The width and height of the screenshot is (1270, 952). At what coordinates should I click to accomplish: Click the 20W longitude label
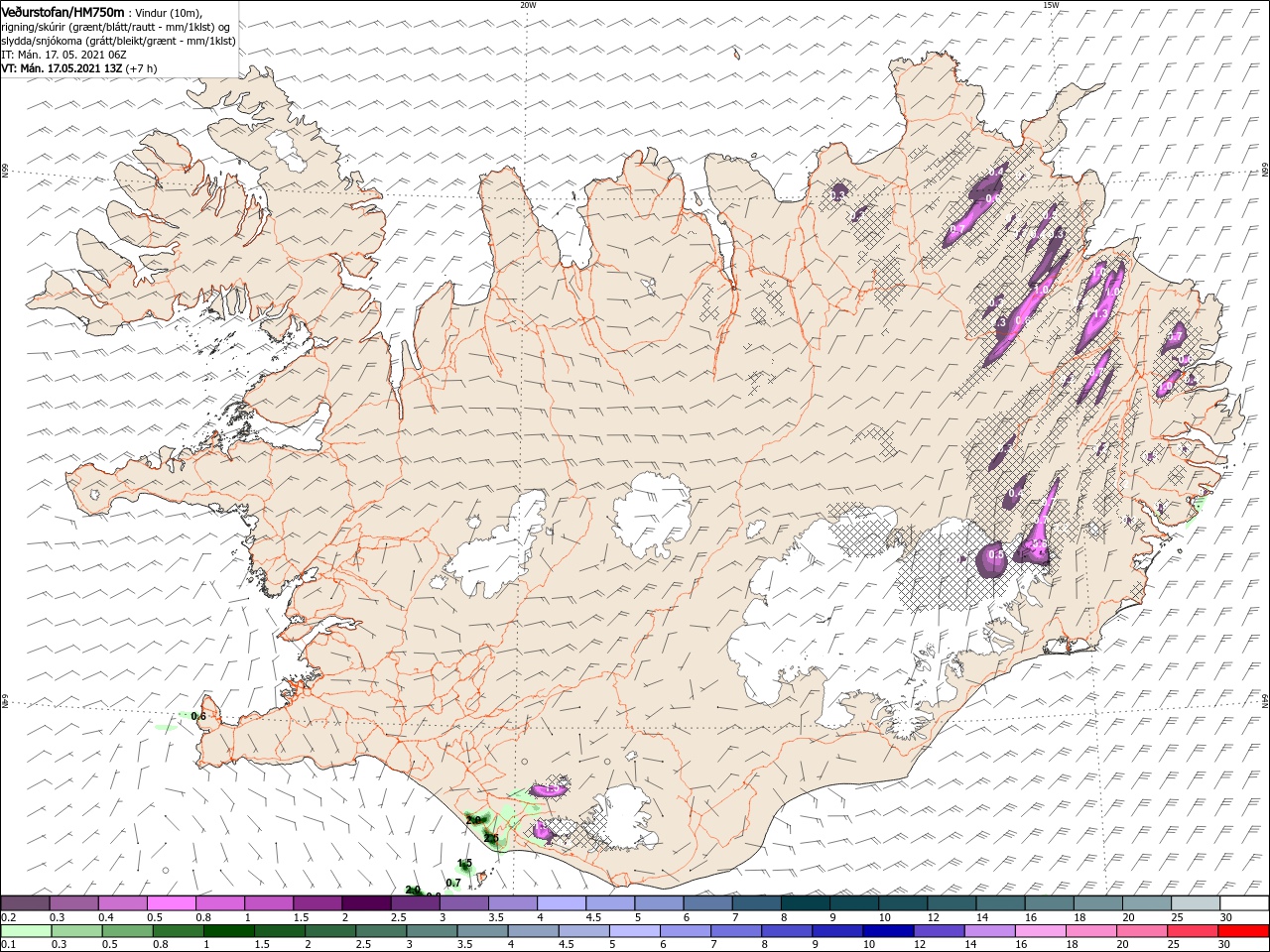528,5
